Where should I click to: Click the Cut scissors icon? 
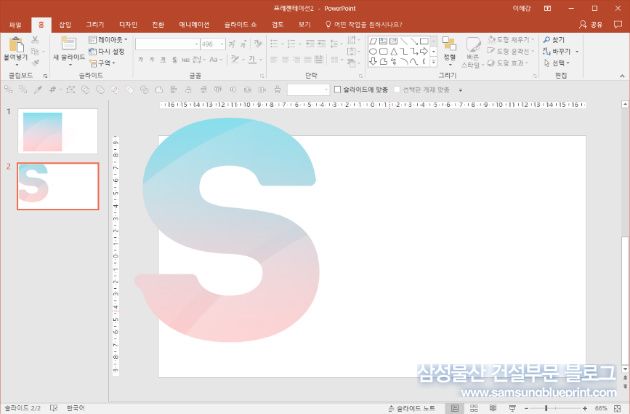[x=35, y=39]
